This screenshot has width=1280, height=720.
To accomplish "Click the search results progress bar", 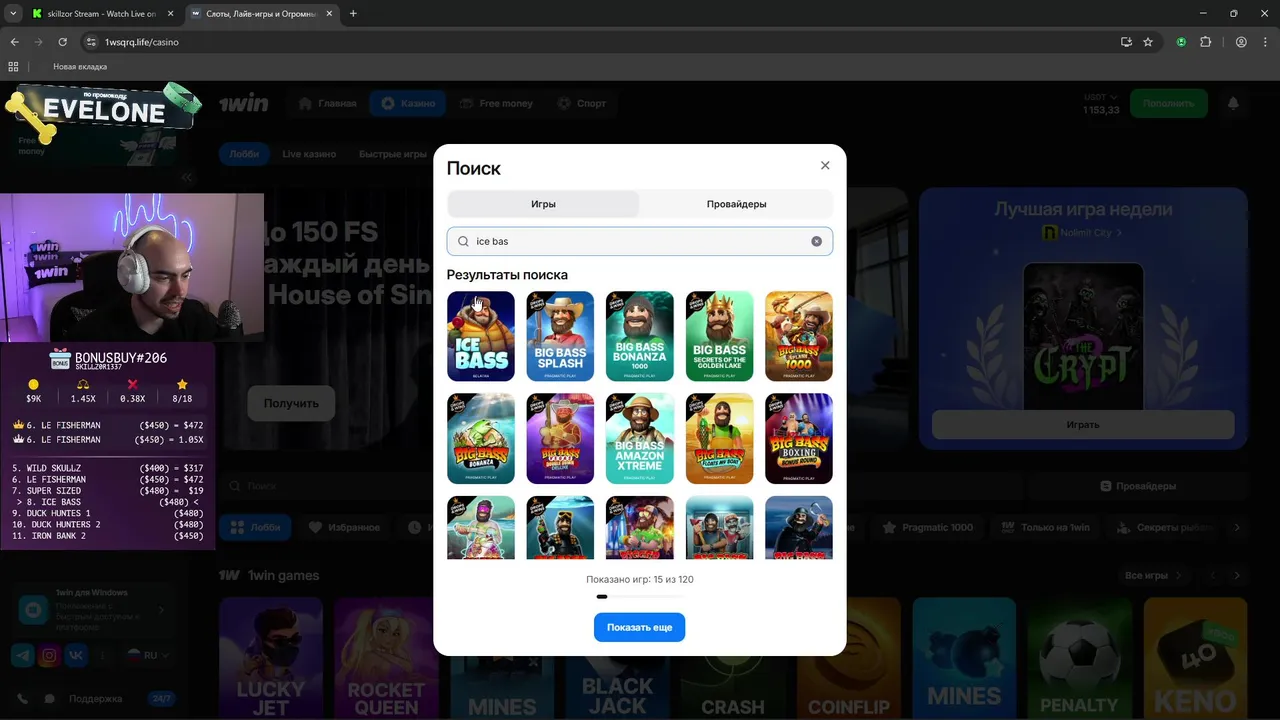I will tap(639, 596).
